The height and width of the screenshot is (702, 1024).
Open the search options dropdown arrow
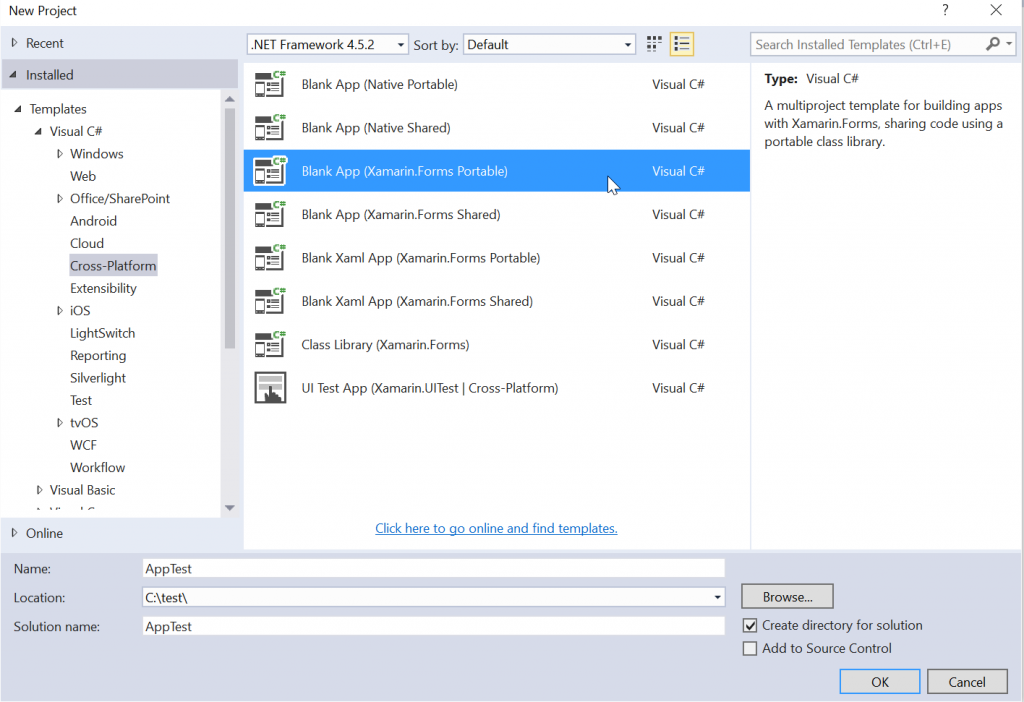pos(1009,44)
